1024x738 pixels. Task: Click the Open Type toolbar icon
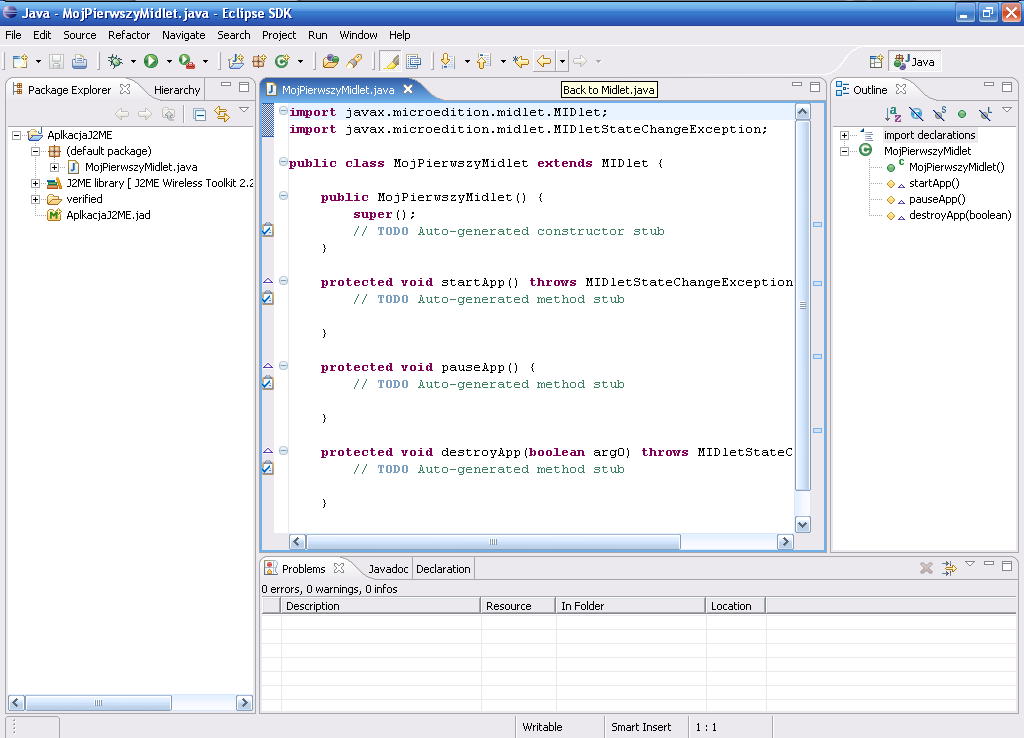(x=330, y=61)
